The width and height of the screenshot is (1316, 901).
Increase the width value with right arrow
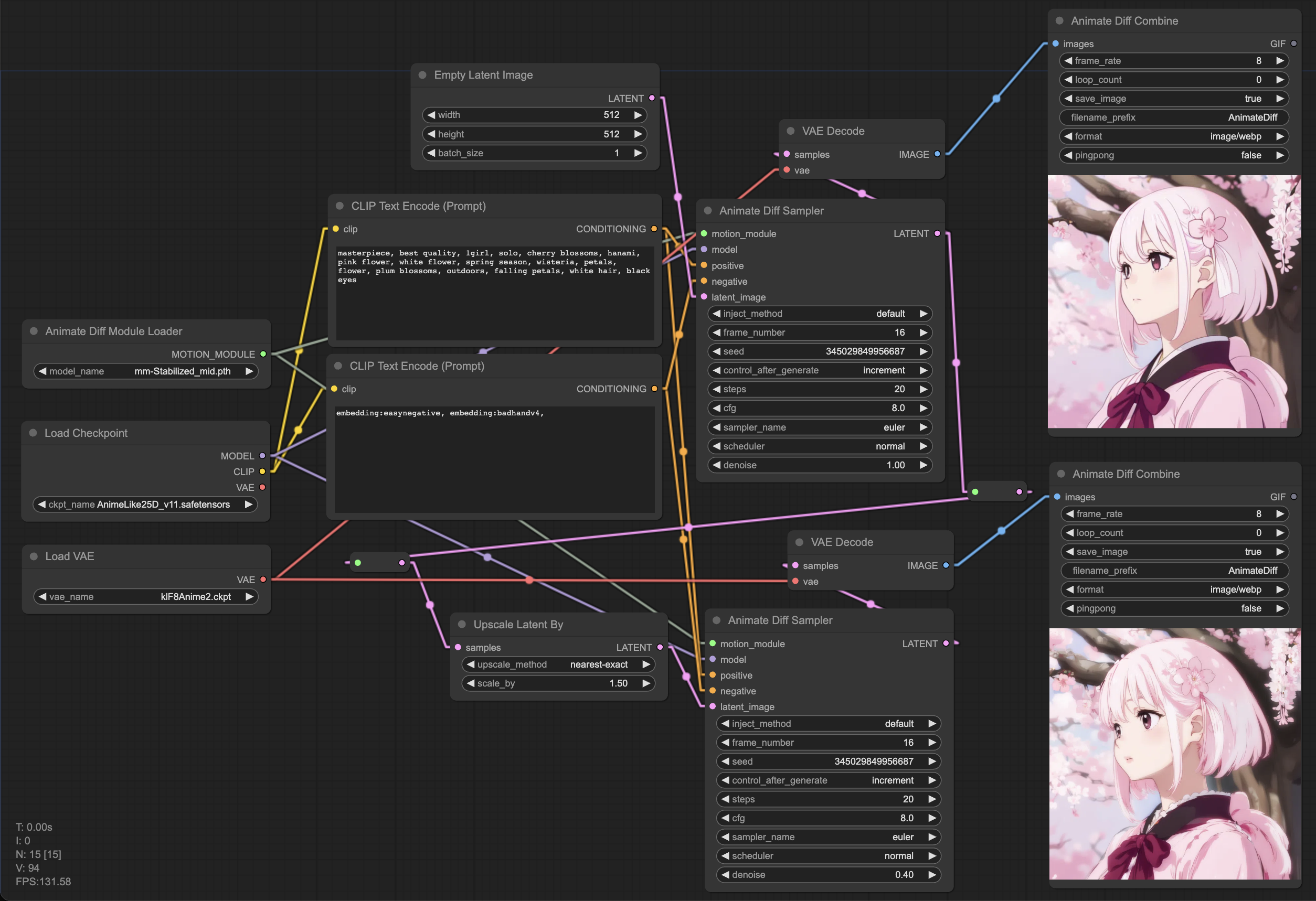(x=638, y=115)
